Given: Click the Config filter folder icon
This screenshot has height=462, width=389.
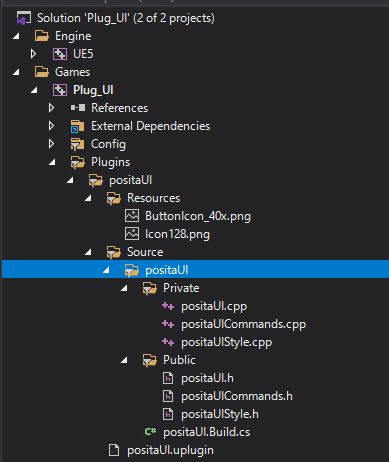Looking at the screenshot, I should [x=77, y=144].
